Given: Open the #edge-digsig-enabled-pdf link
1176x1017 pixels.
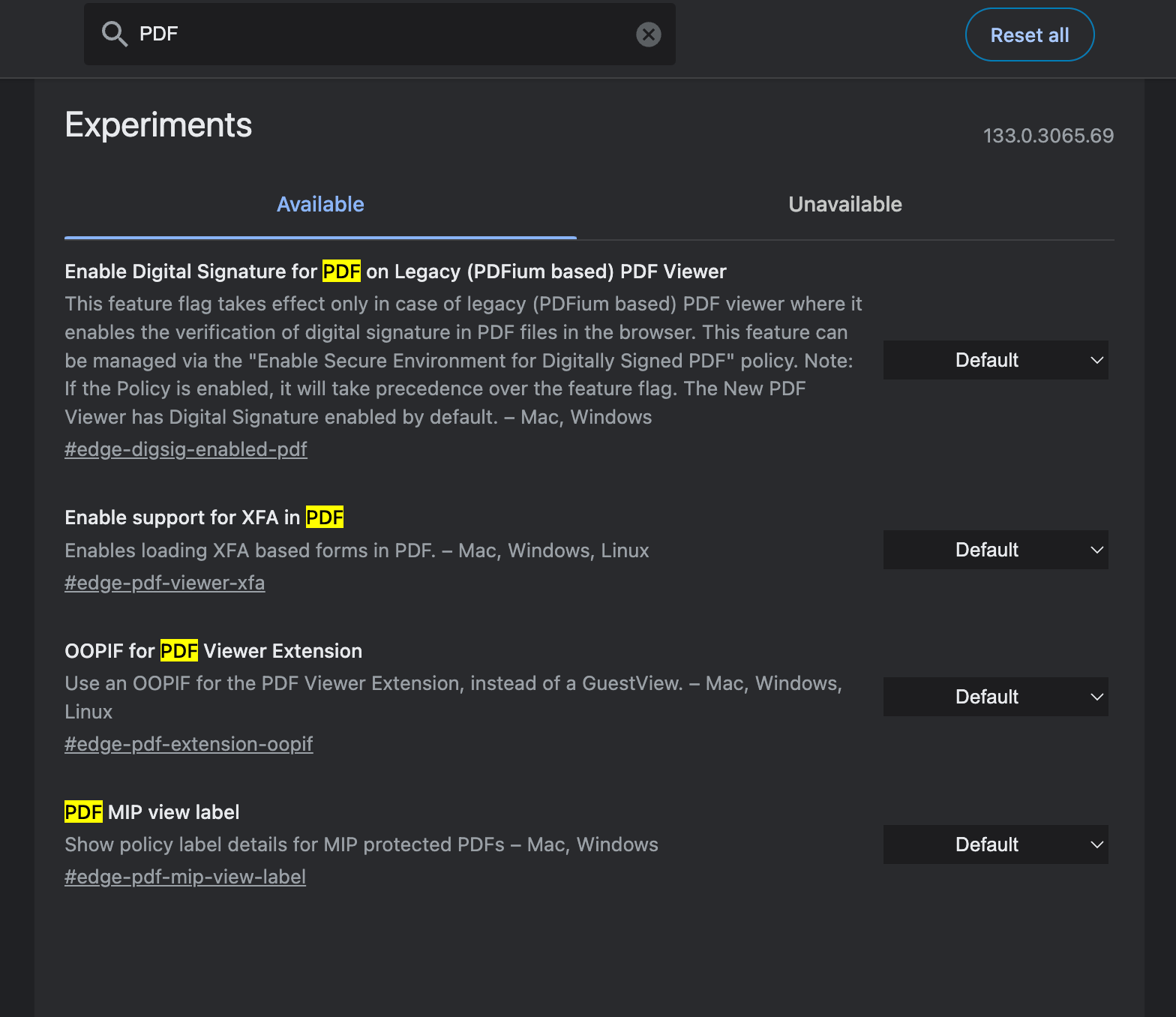Looking at the screenshot, I should 186,449.
